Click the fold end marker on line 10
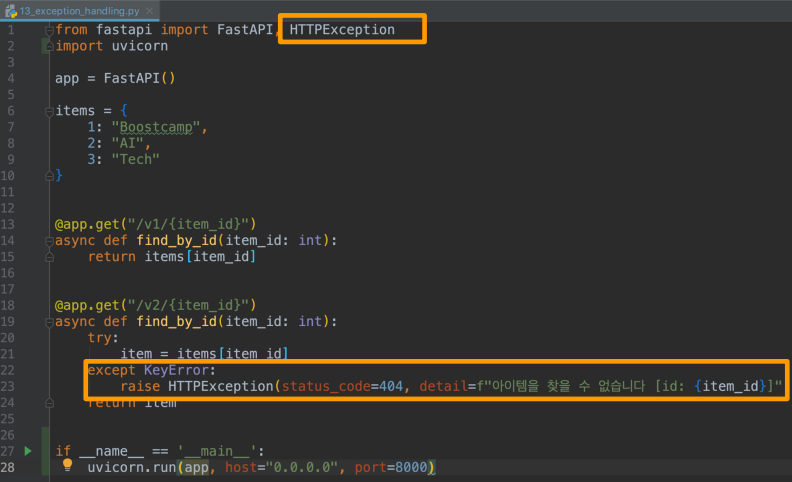 pos(50,176)
